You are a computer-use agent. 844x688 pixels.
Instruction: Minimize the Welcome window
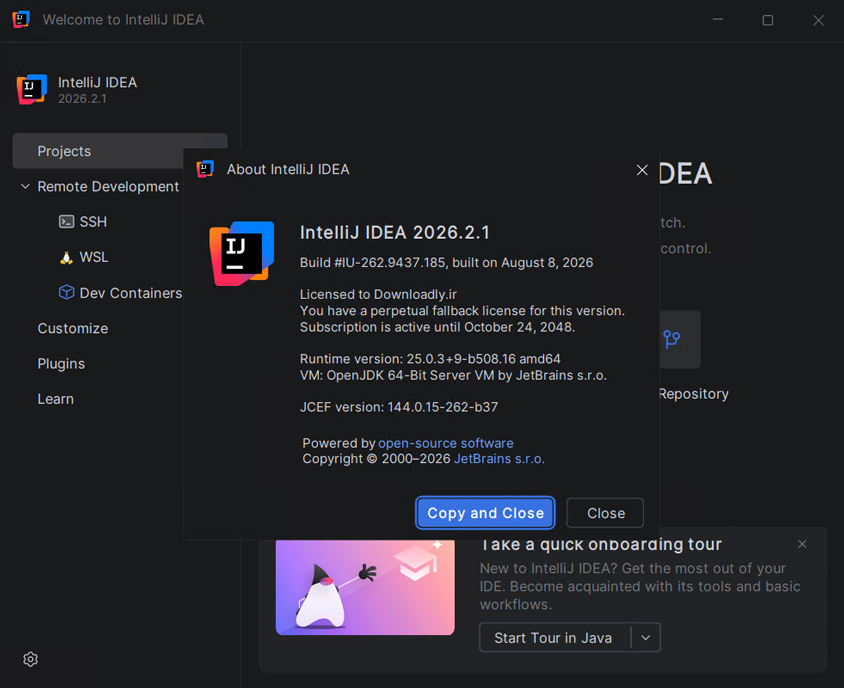tap(718, 20)
